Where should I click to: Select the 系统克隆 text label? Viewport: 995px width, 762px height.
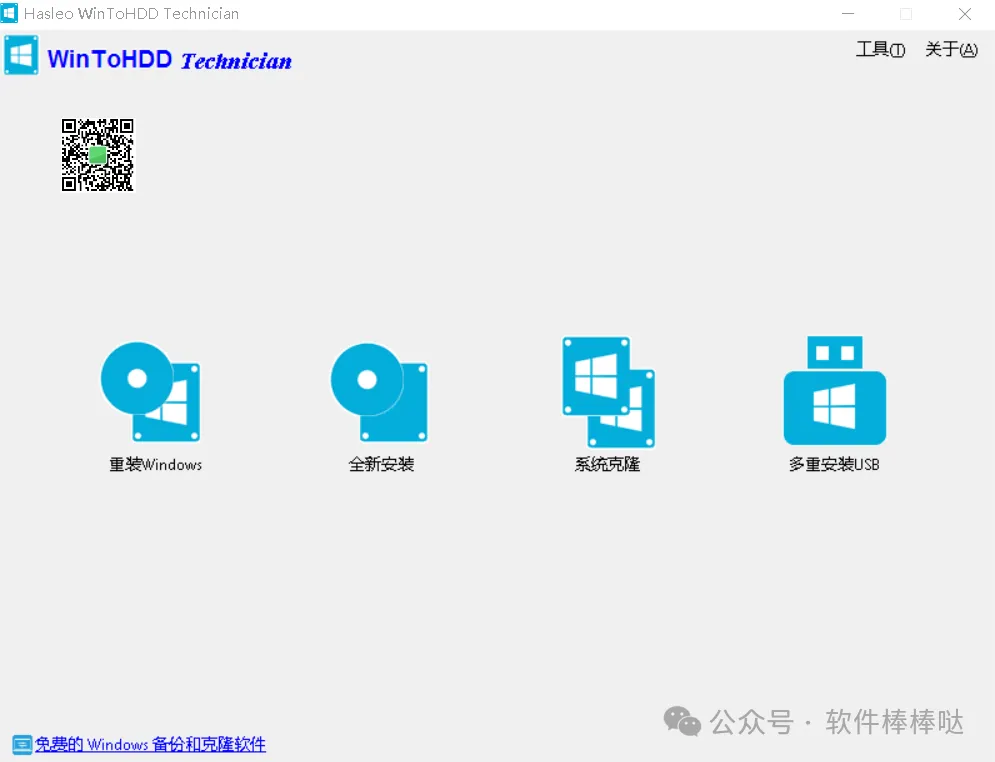pos(607,464)
